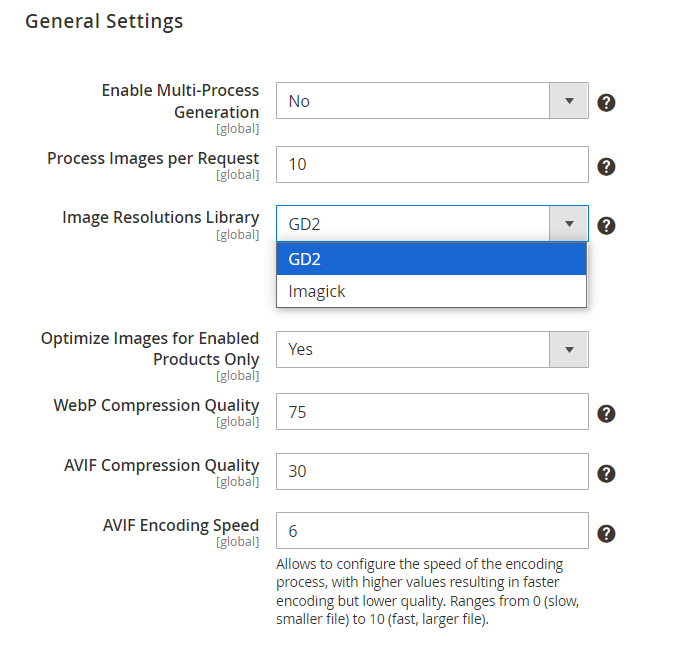The height and width of the screenshot is (647, 685).
Task: Select GD2 option in the list
Action: (431, 259)
